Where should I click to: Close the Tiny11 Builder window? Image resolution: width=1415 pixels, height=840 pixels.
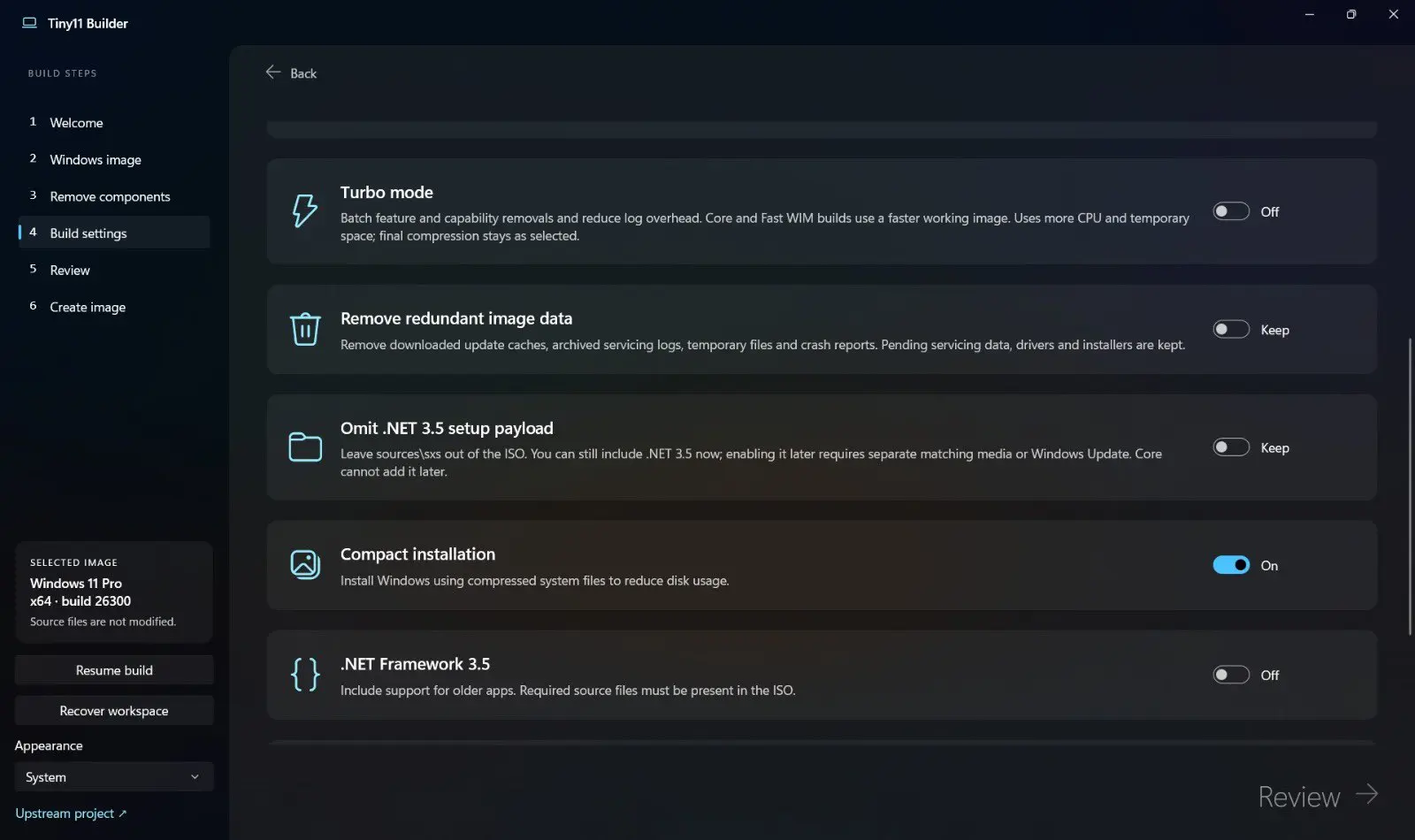[x=1394, y=14]
